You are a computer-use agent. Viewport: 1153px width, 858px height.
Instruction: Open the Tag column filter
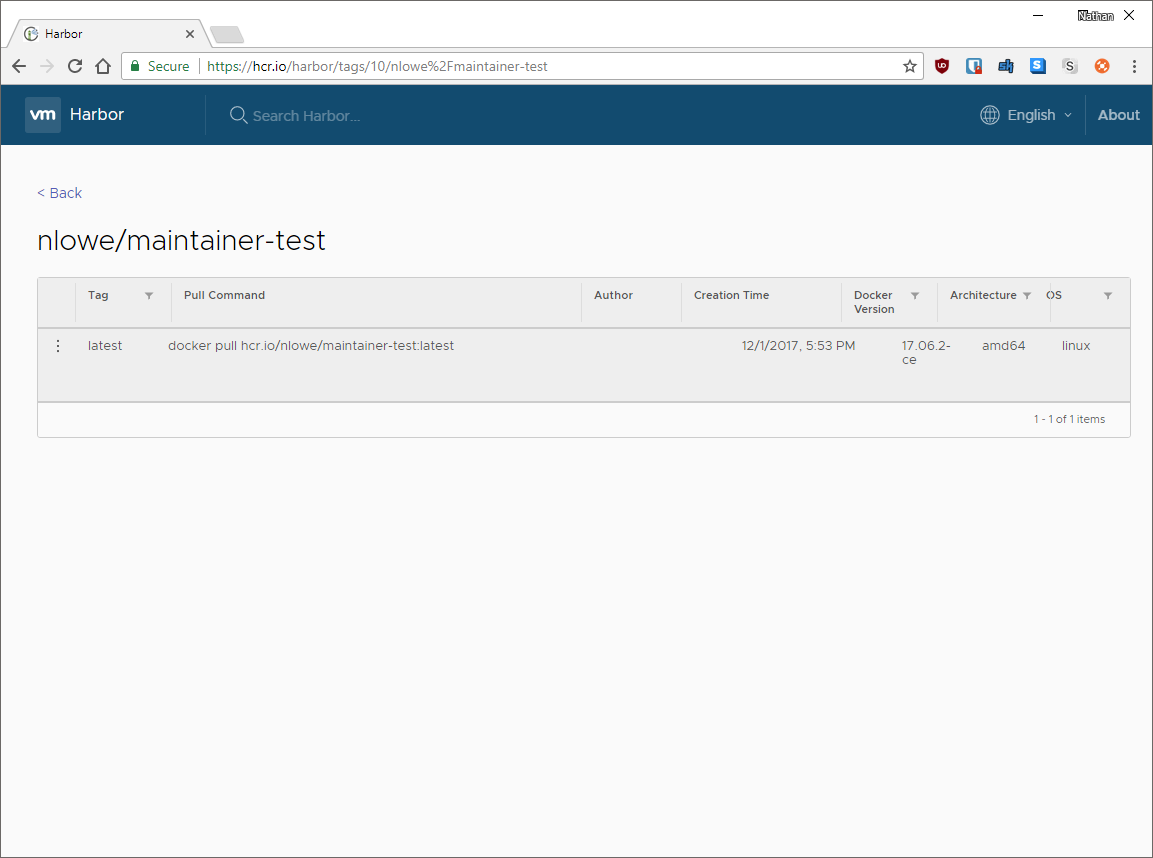pos(148,295)
